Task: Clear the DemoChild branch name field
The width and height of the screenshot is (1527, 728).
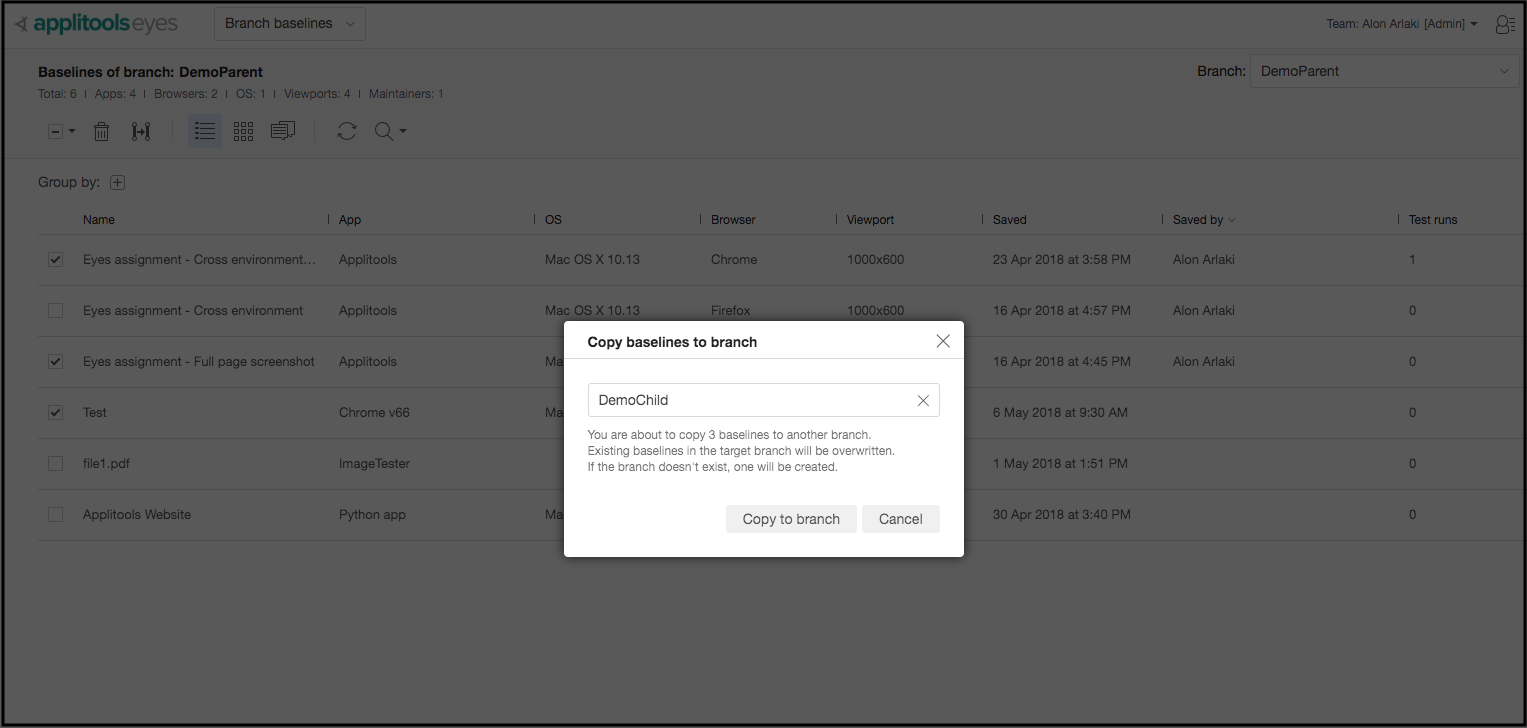Action: (922, 400)
